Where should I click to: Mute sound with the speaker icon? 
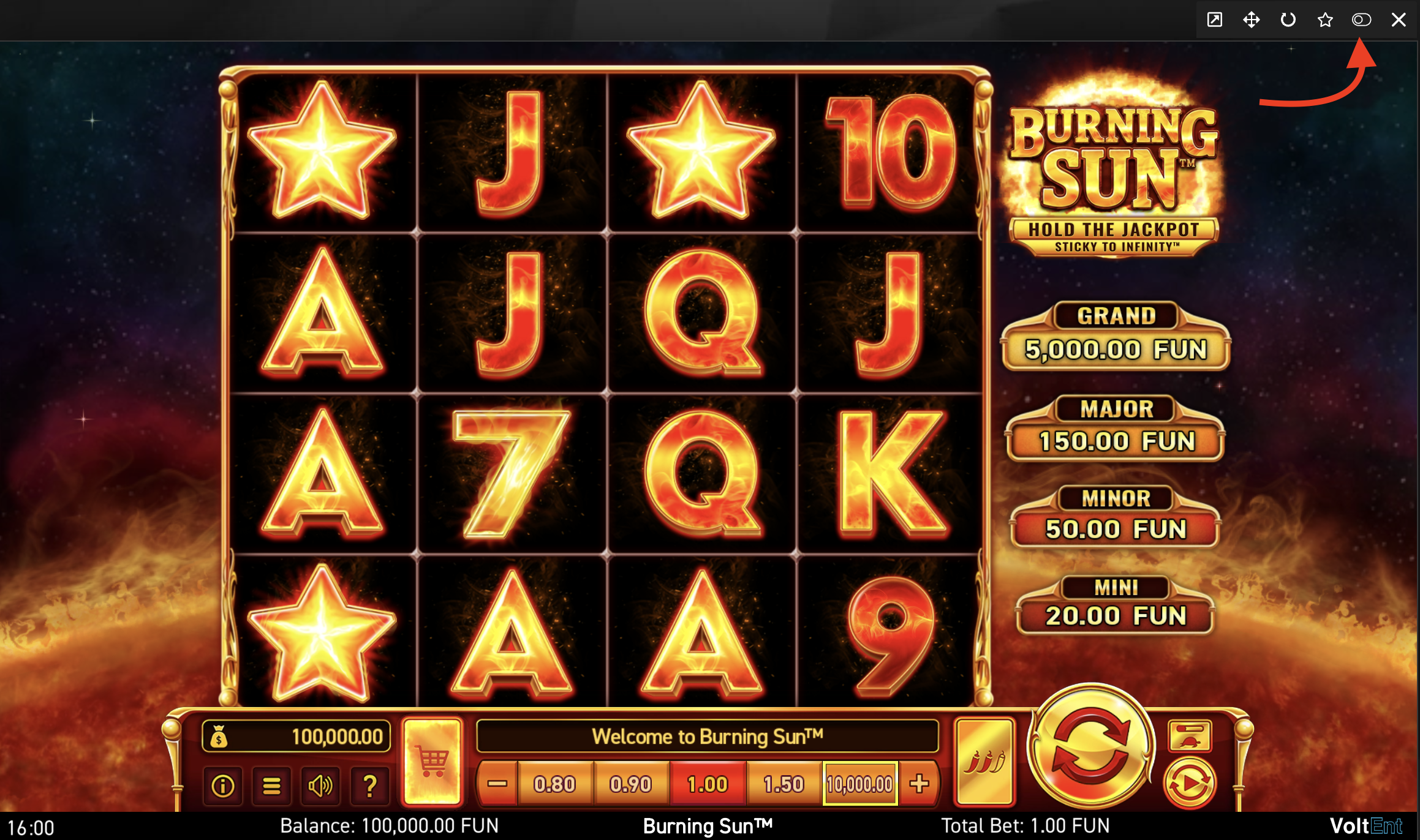[320, 785]
